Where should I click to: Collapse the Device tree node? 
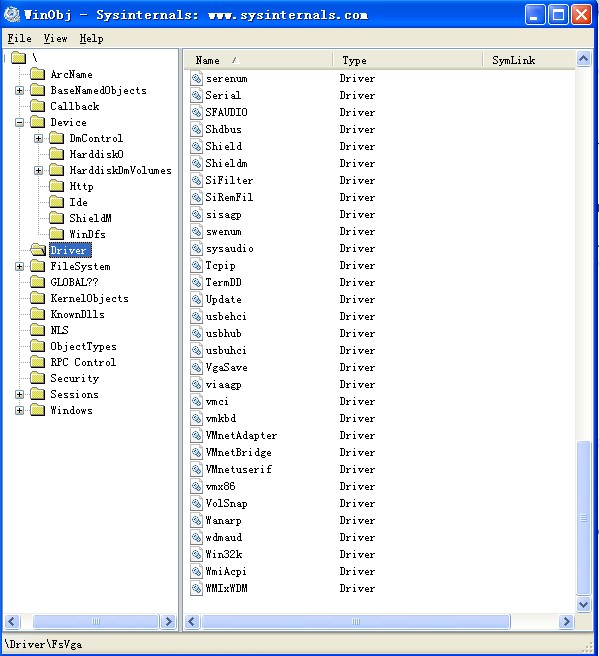click(x=19, y=122)
